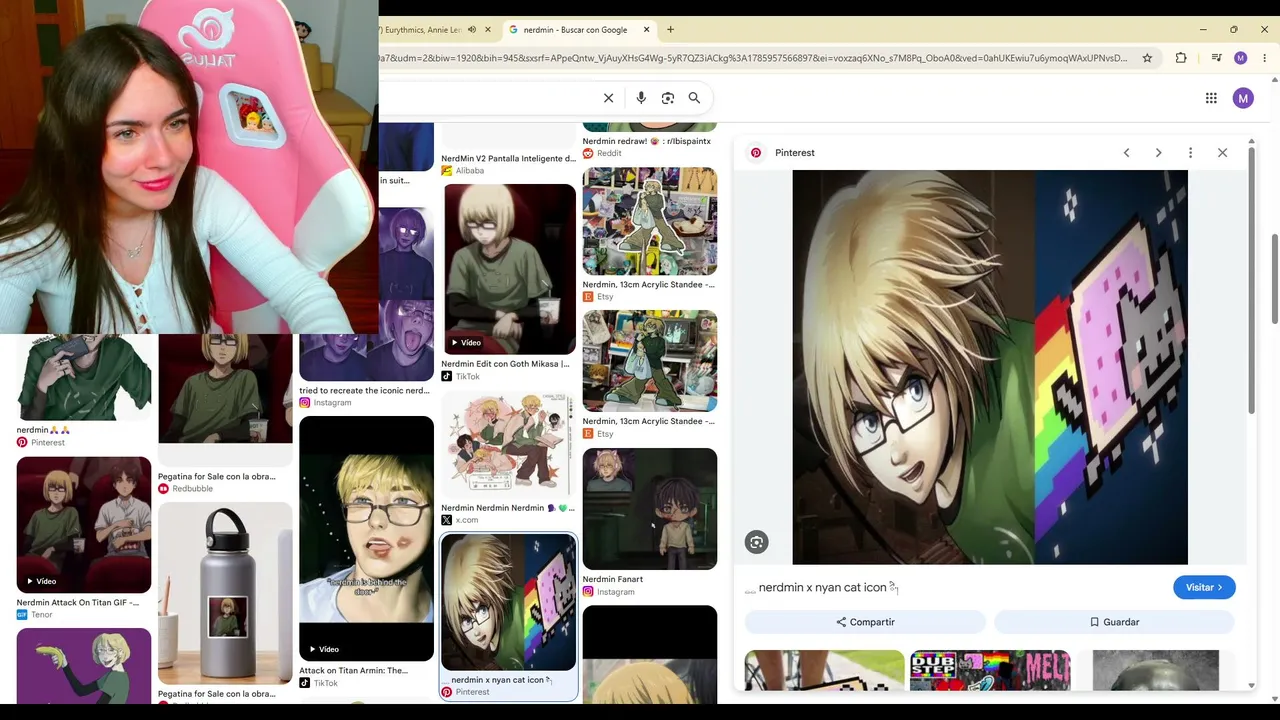Select the nerdmin - Buscar con Google tab

pos(575,30)
